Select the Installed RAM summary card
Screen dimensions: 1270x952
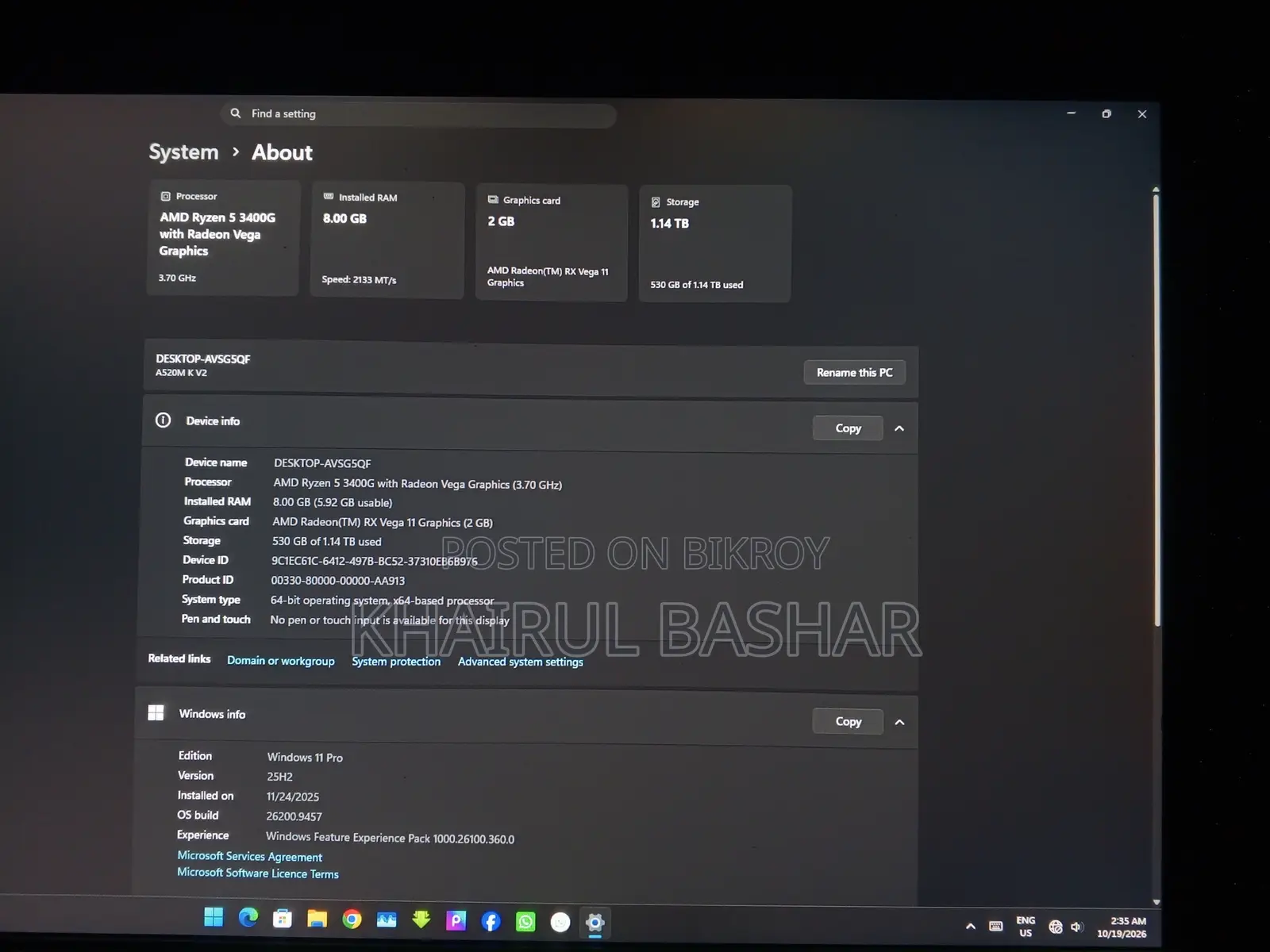(x=387, y=240)
